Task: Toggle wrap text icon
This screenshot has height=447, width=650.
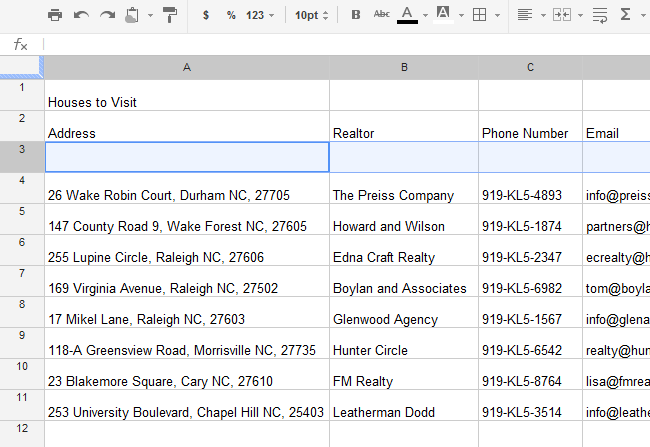Action: [x=600, y=15]
